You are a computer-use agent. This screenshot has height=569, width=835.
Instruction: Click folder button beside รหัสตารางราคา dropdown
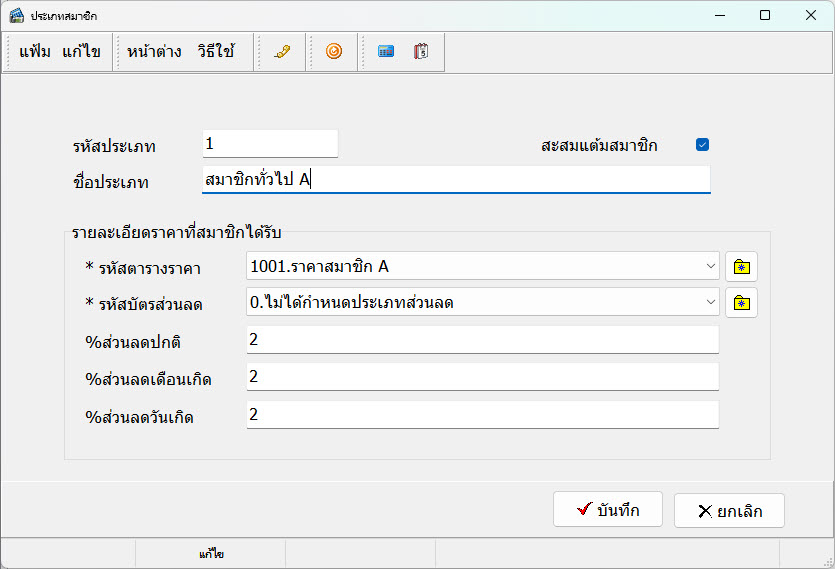[741, 267]
